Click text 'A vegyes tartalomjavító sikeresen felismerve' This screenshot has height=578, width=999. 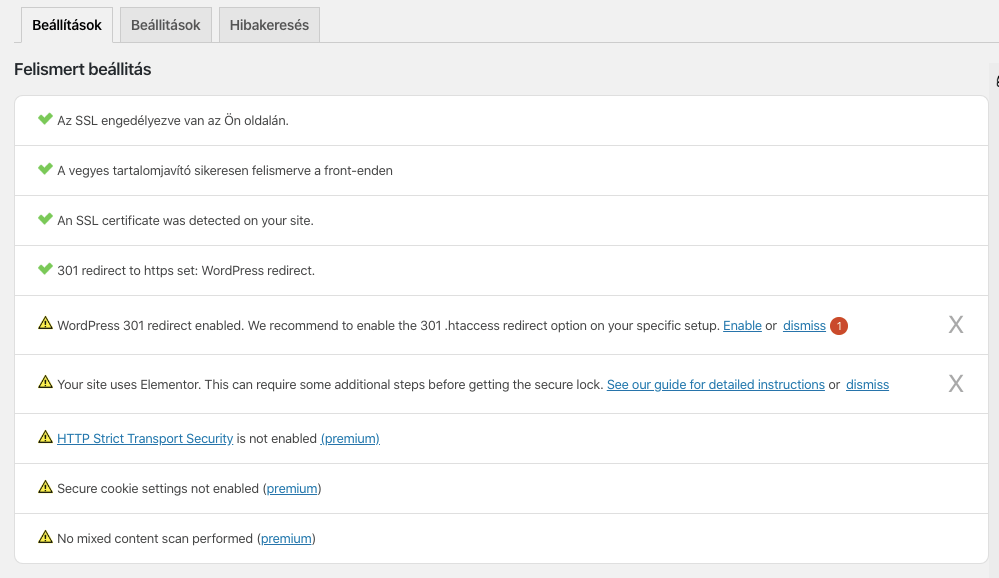tap(183, 171)
